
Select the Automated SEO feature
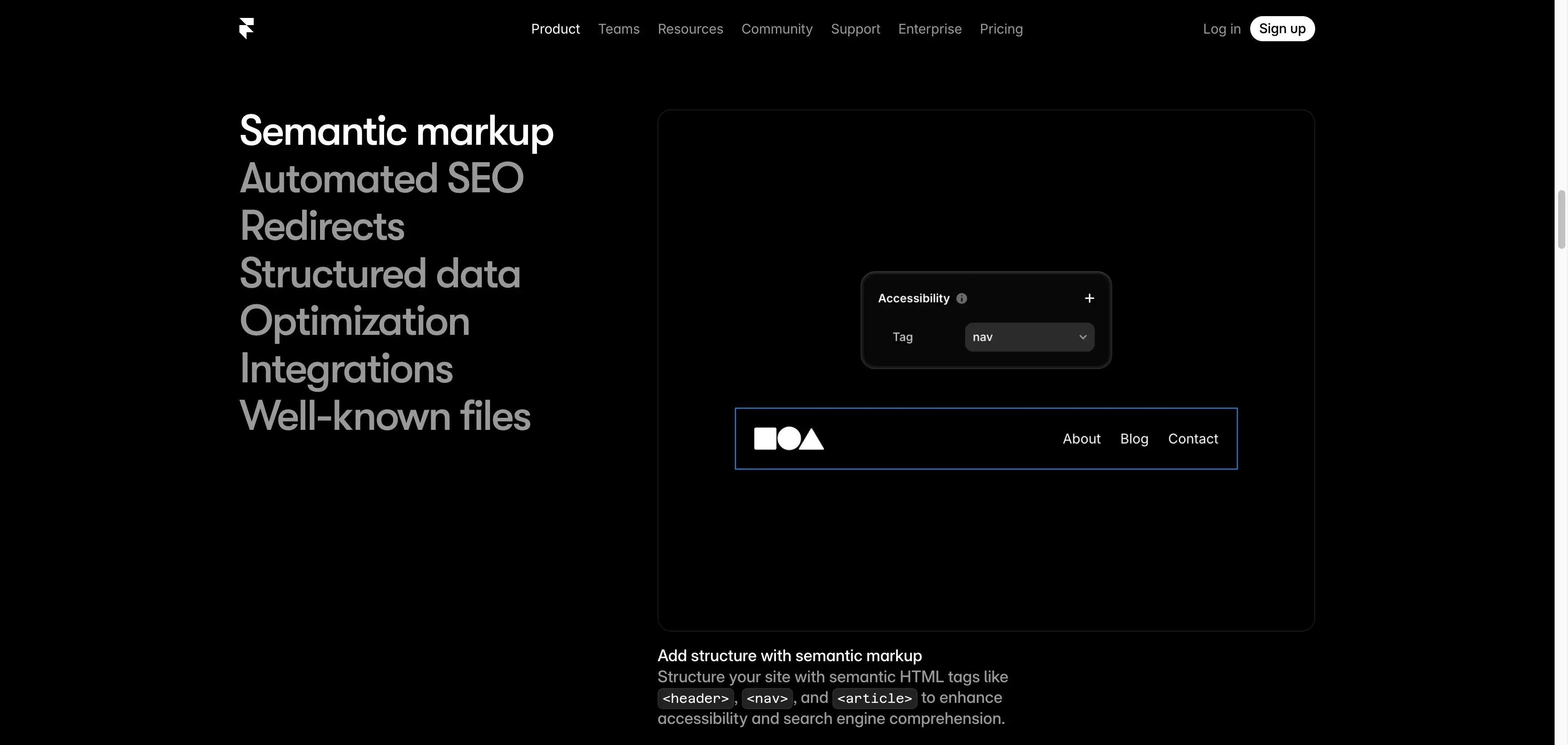click(381, 178)
